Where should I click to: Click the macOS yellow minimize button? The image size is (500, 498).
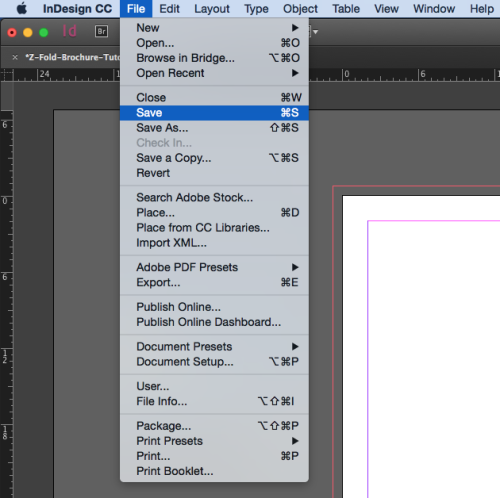tap(28, 32)
